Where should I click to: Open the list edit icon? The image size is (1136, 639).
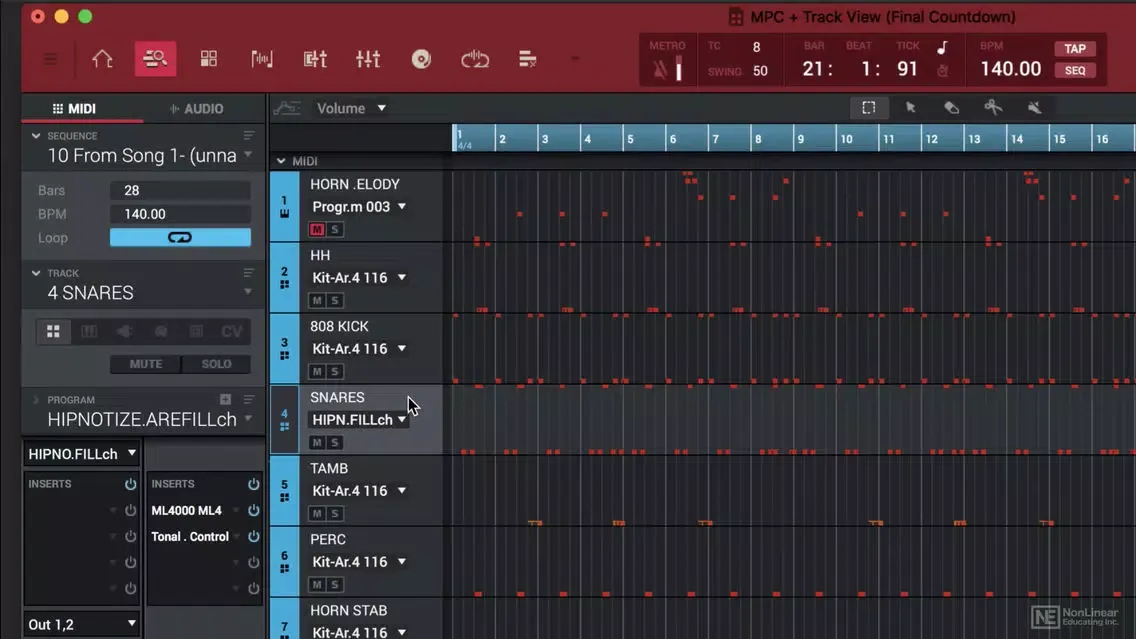pyautogui.click(x=527, y=59)
